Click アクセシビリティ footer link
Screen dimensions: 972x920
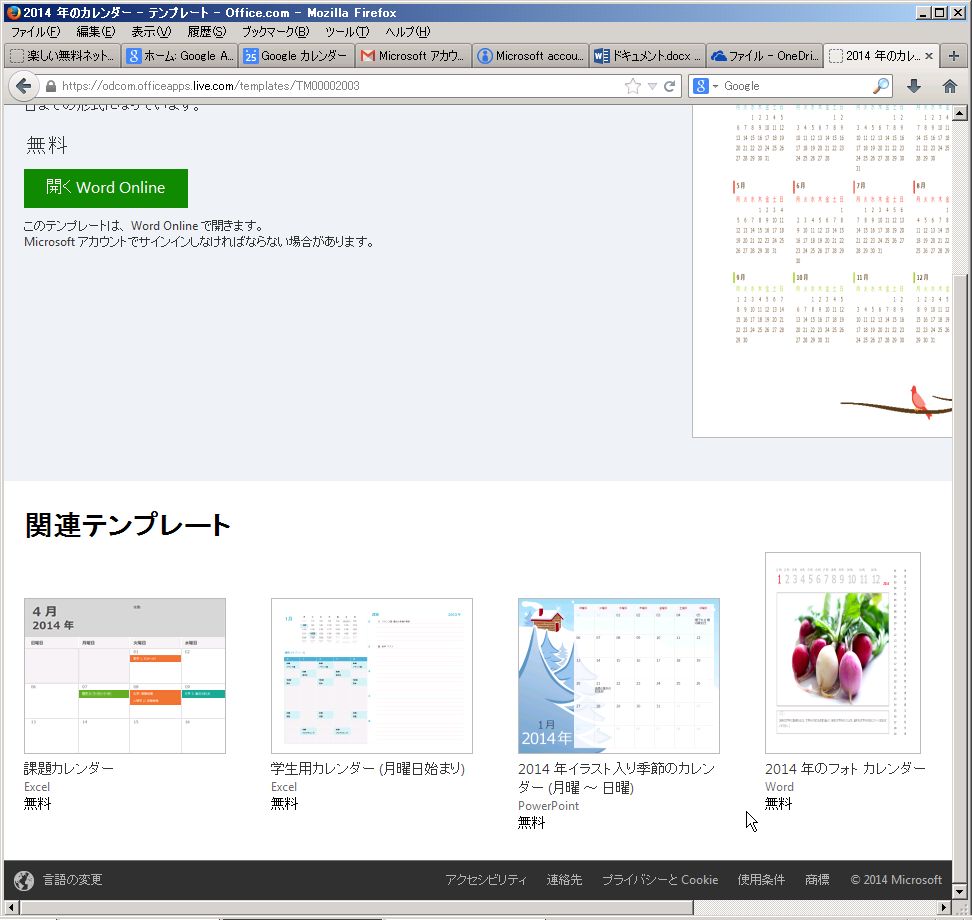[486, 880]
